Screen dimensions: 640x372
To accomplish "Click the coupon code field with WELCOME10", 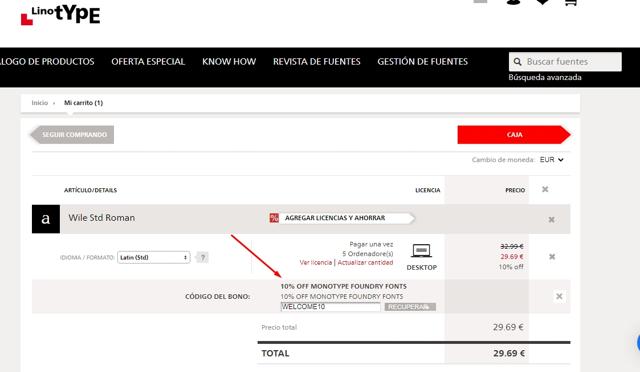I will point(330,307).
